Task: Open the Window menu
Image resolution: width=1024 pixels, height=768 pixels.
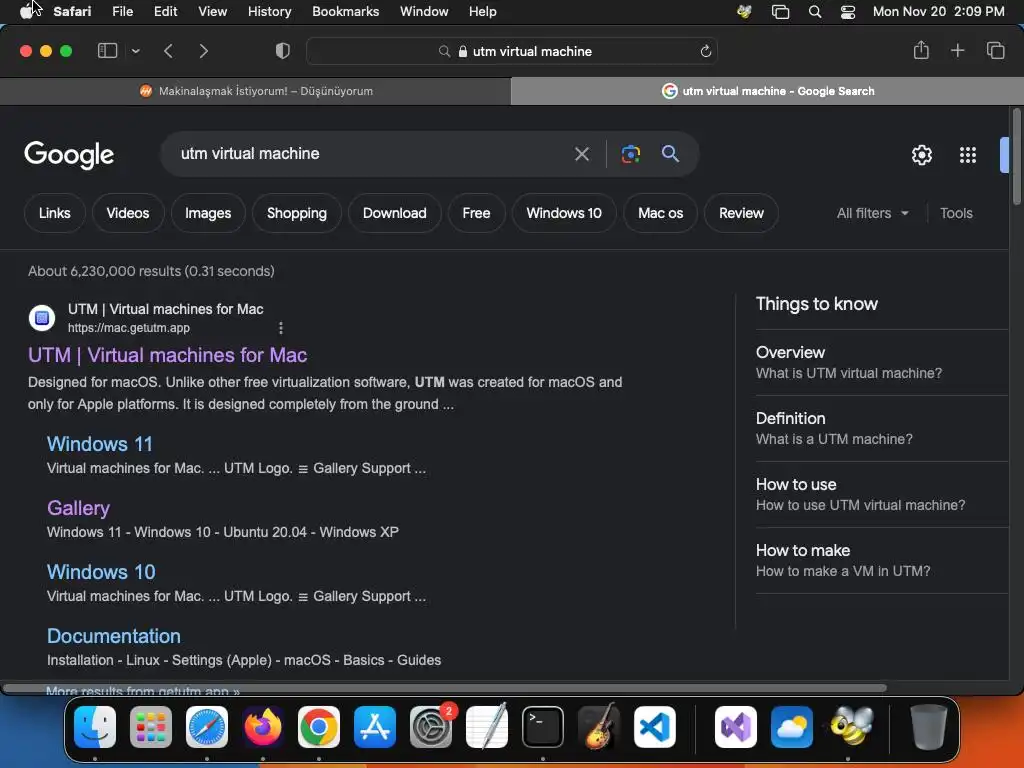Action: pyautogui.click(x=424, y=11)
